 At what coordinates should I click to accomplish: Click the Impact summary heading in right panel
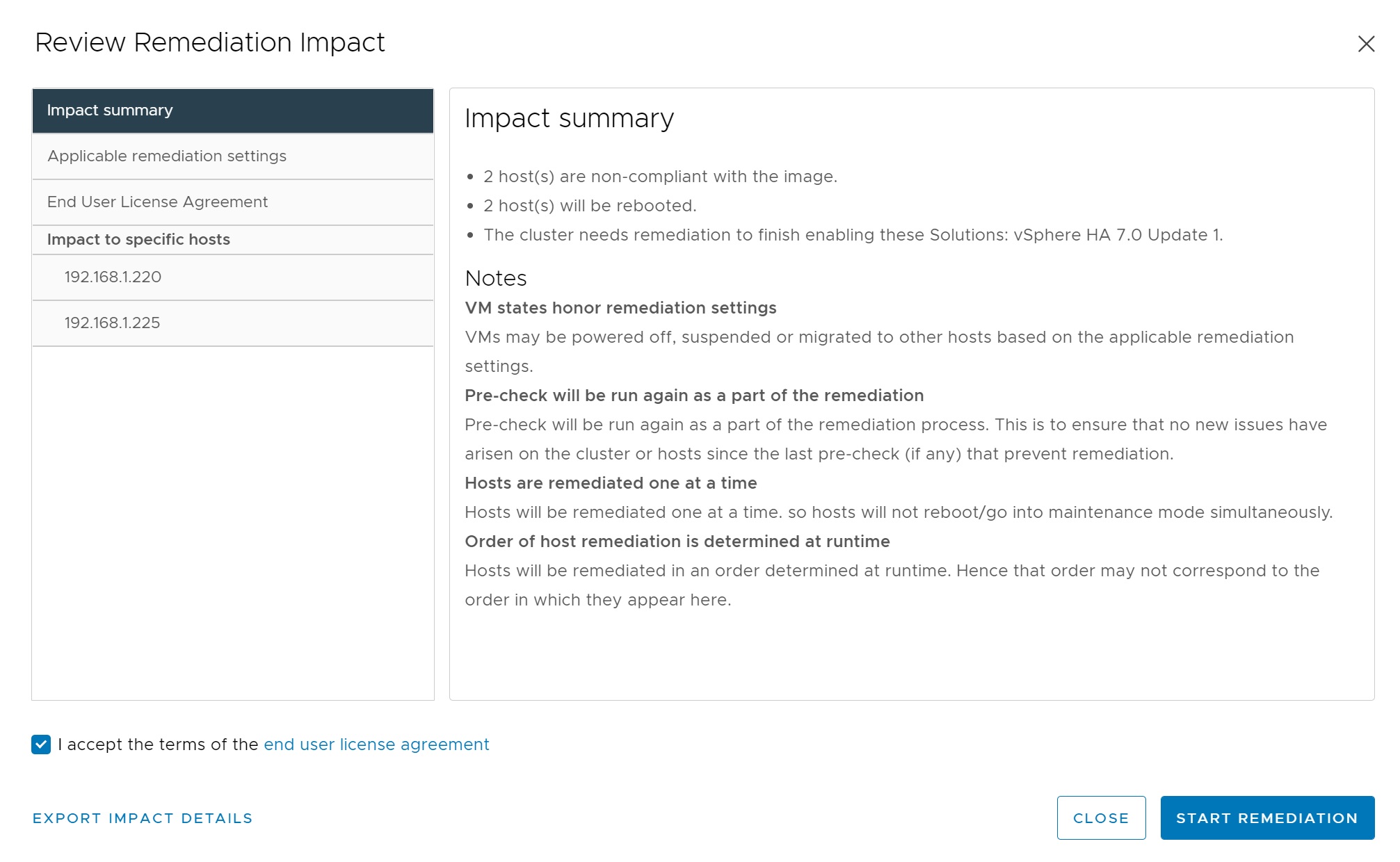pyautogui.click(x=569, y=118)
